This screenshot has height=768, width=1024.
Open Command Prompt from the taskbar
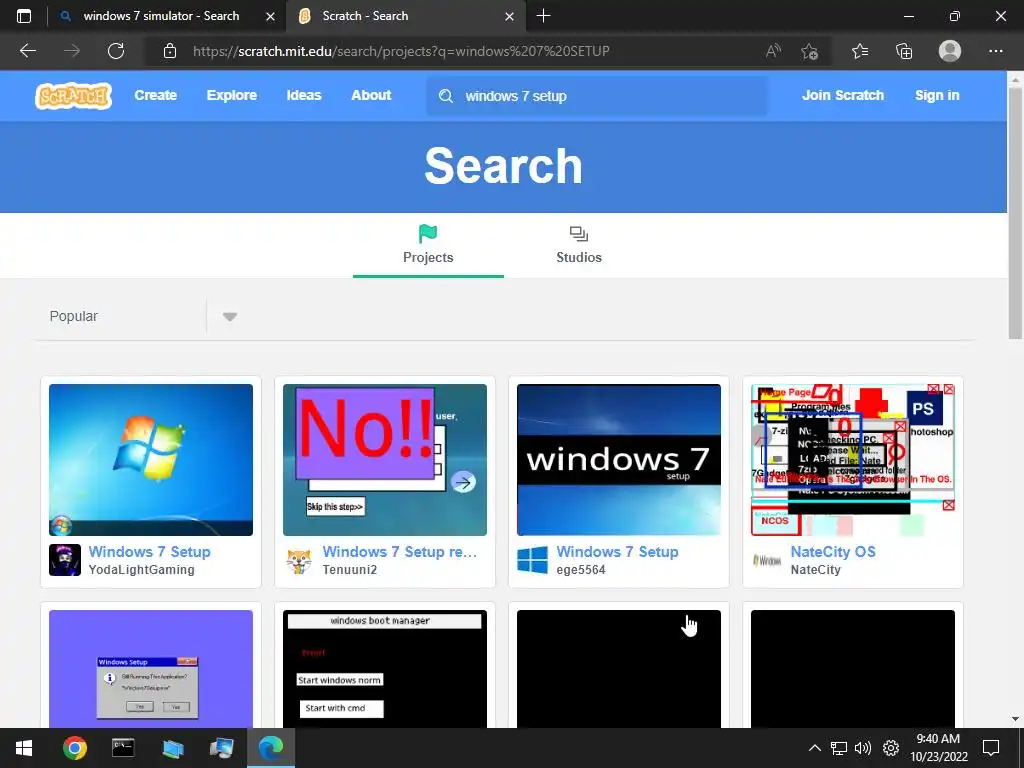(123, 748)
